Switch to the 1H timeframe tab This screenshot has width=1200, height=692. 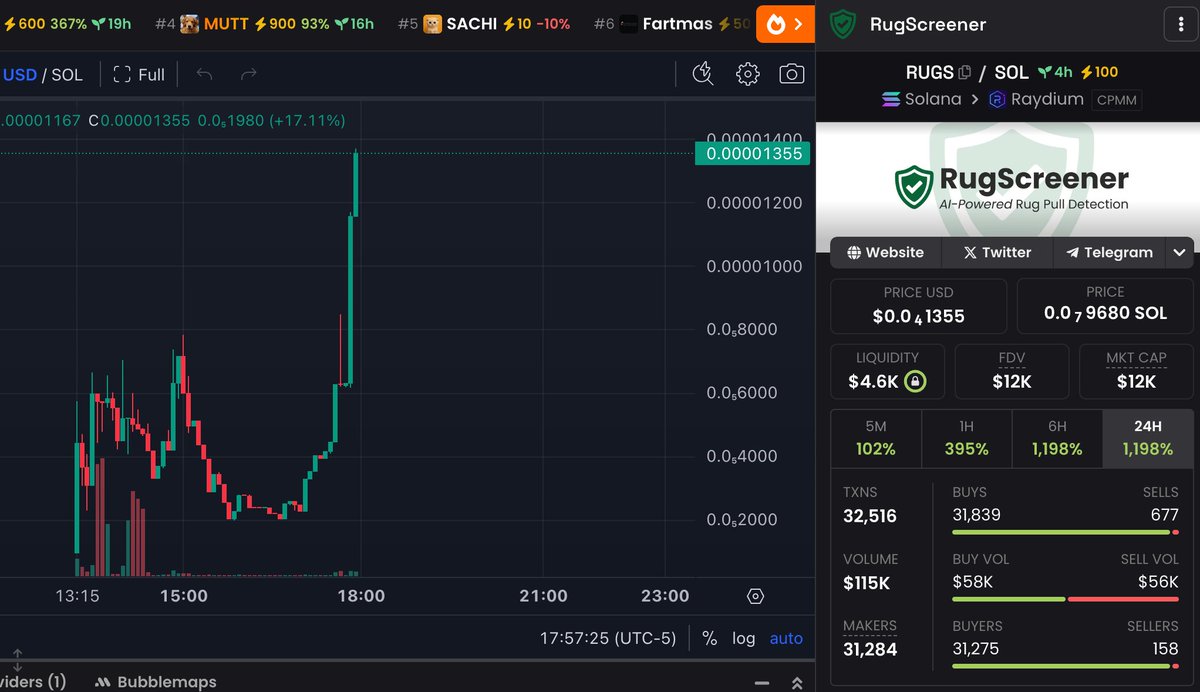coord(966,438)
